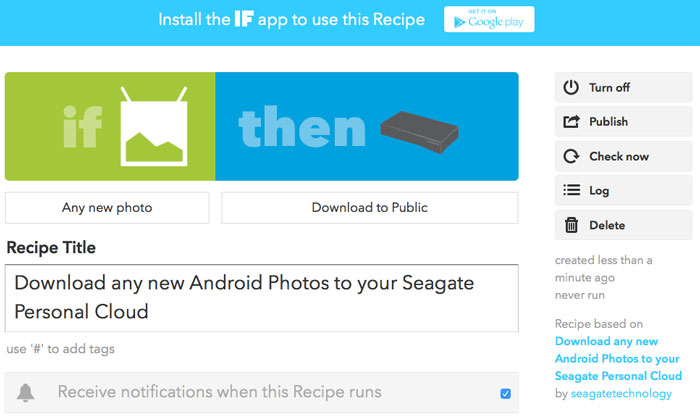Image resolution: width=700 pixels, height=418 pixels.
Task: Open the Get it on Google Play badge
Action: point(489,19)
